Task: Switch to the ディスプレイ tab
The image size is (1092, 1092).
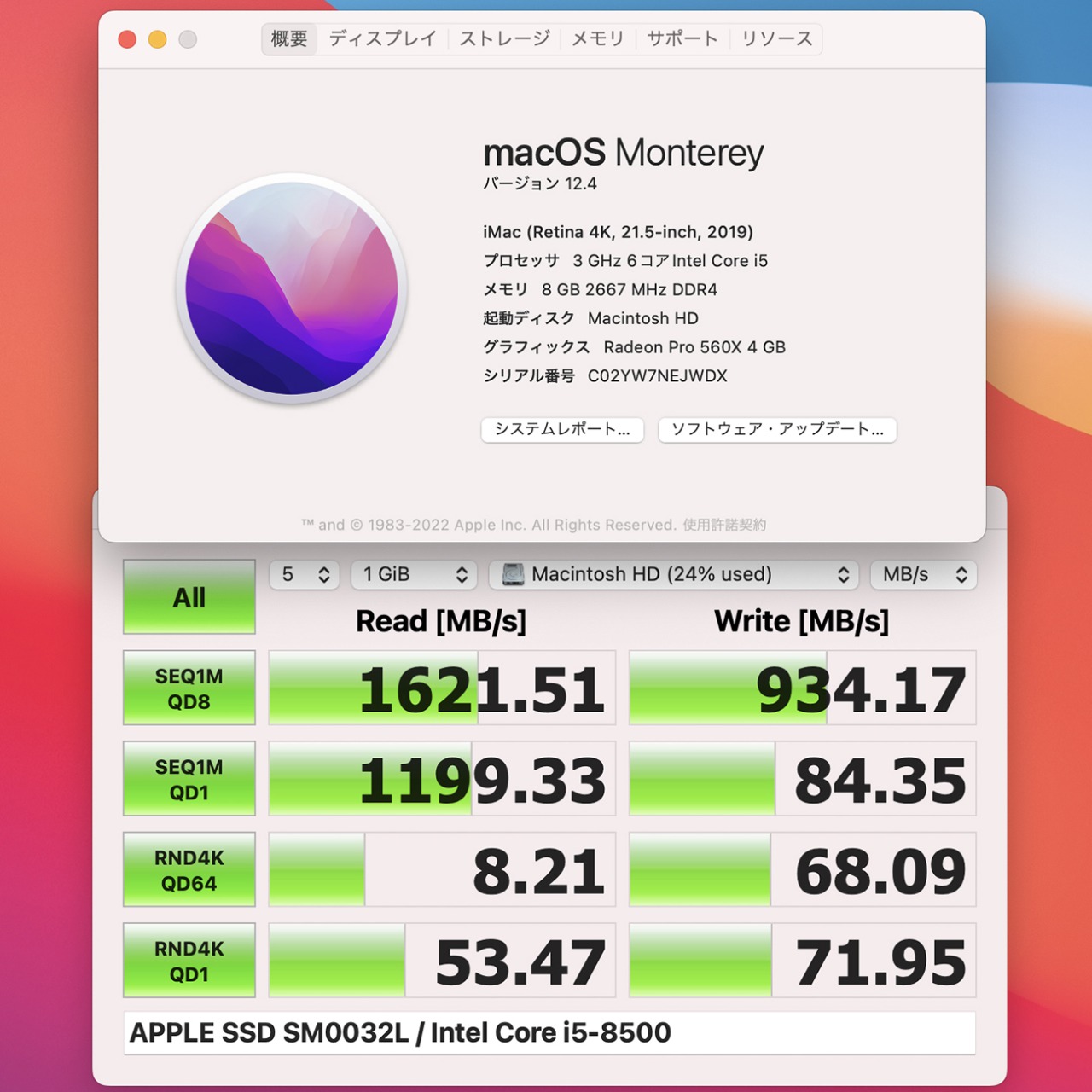Action: [x=382, y=38]
